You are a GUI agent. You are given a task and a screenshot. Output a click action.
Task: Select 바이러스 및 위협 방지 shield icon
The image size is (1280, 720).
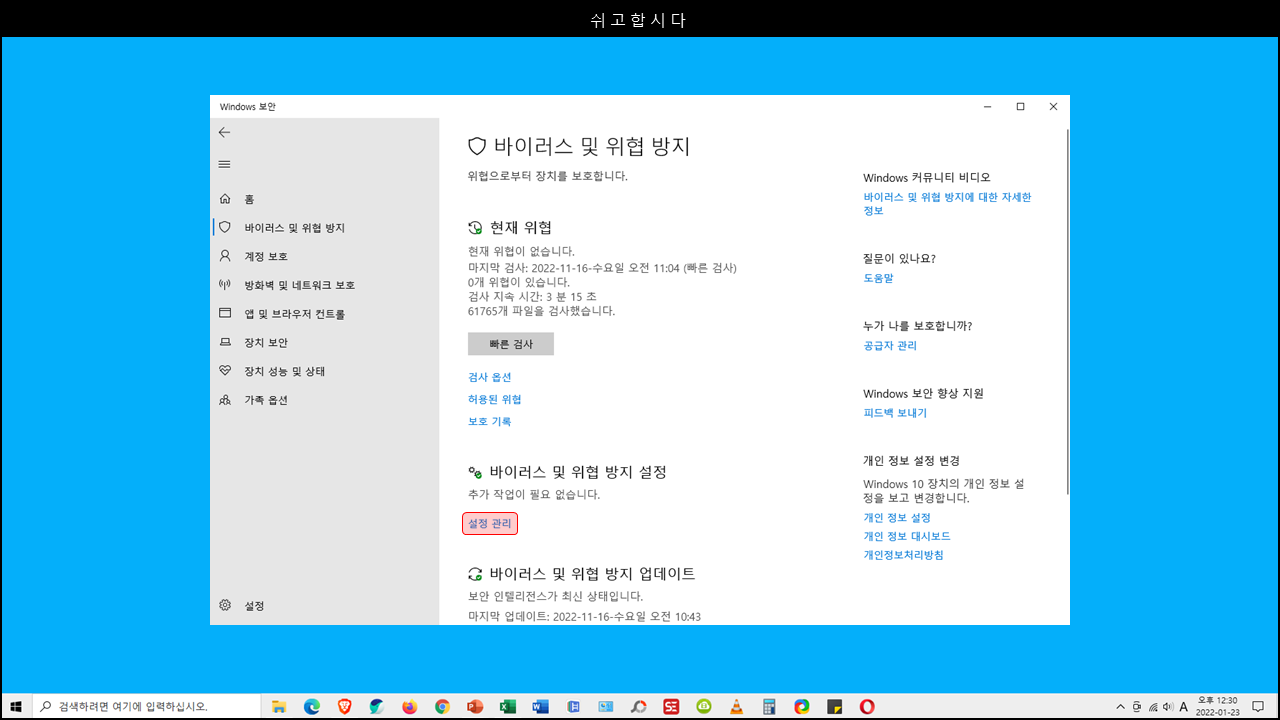(x=224, y=227)
